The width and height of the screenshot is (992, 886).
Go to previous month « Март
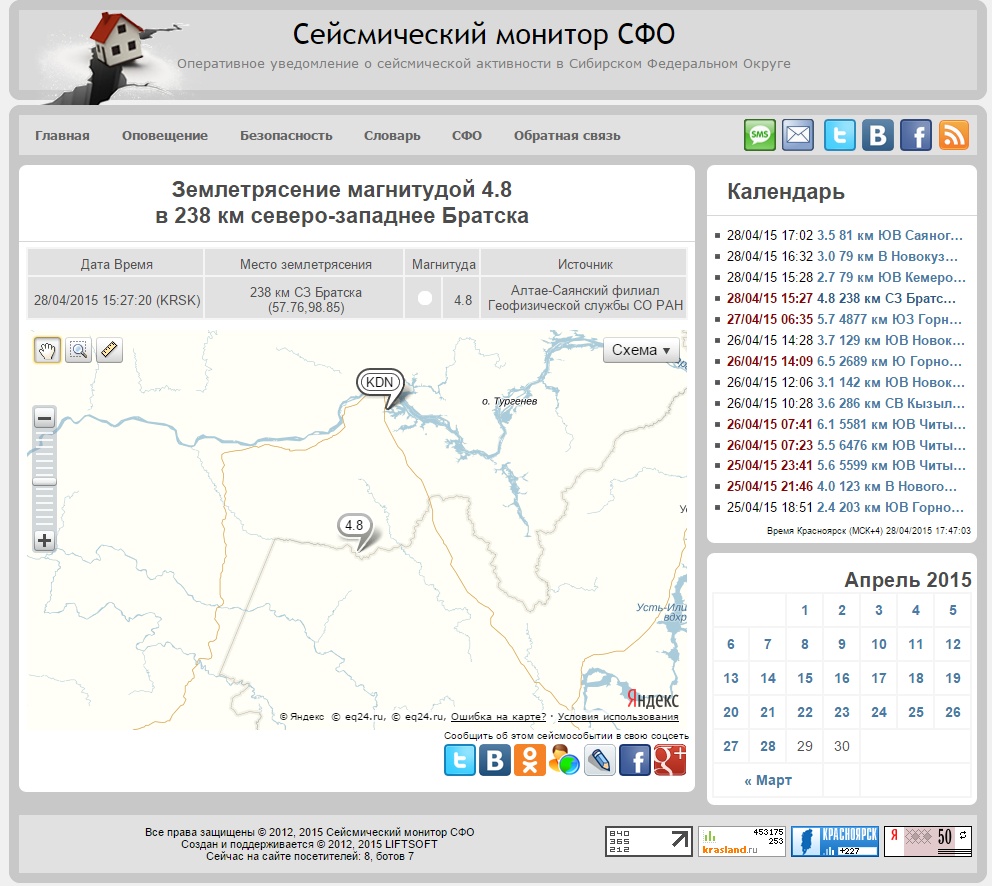[768, 780]
